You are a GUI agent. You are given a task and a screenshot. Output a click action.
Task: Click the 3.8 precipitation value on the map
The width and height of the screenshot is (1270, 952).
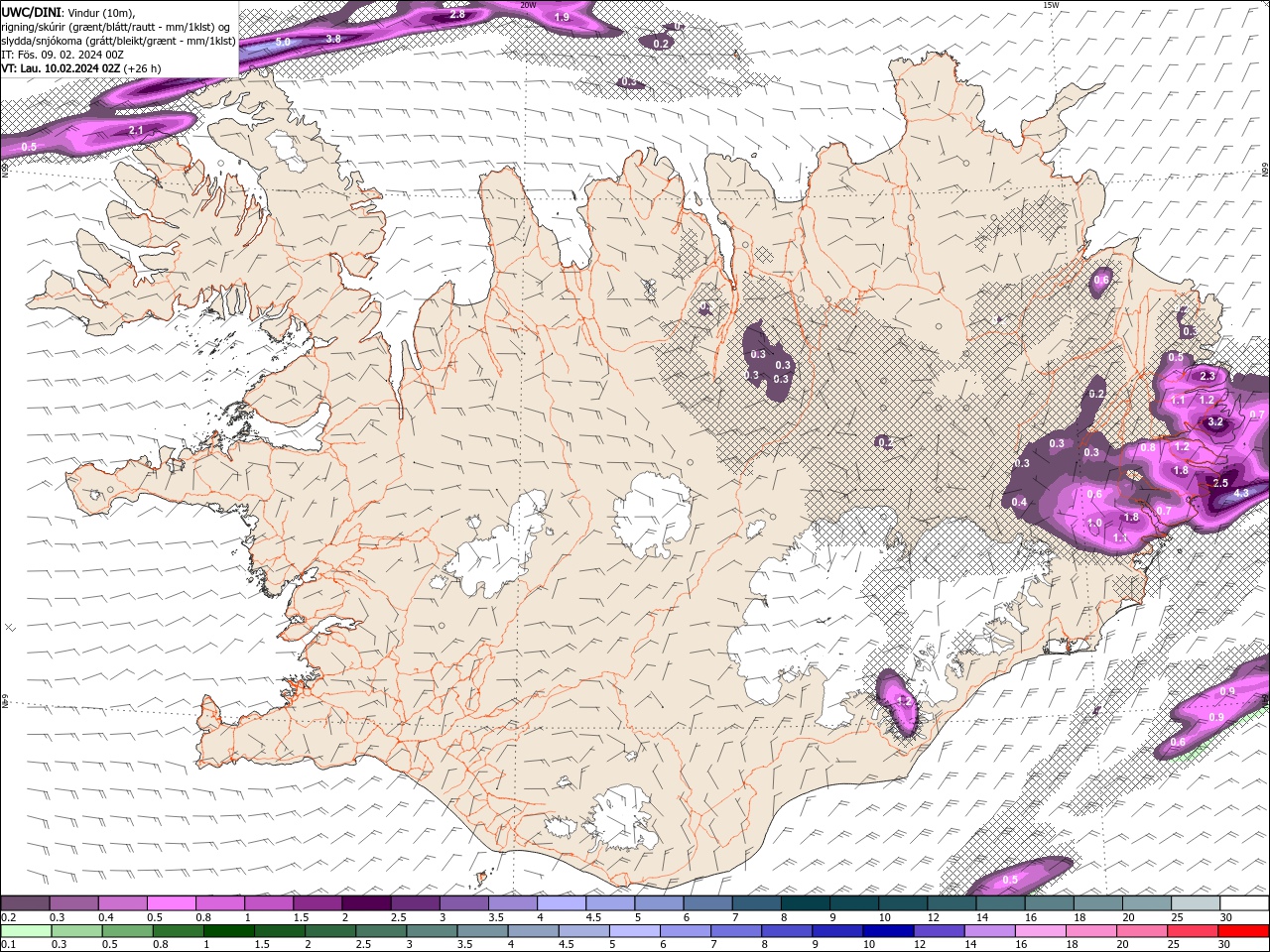coord(333,39)
